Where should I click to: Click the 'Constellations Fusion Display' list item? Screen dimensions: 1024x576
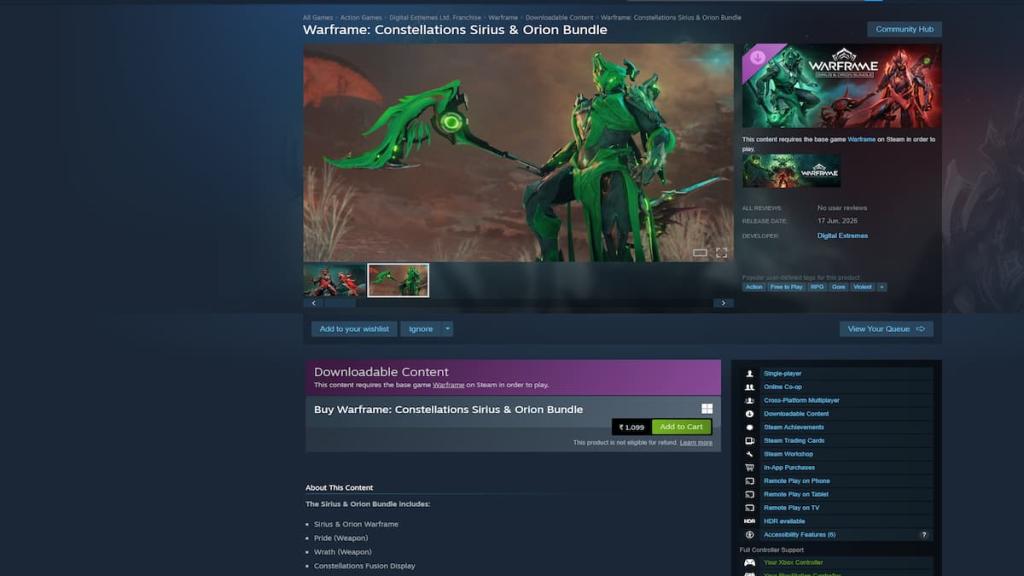click(x=364, y=566)
